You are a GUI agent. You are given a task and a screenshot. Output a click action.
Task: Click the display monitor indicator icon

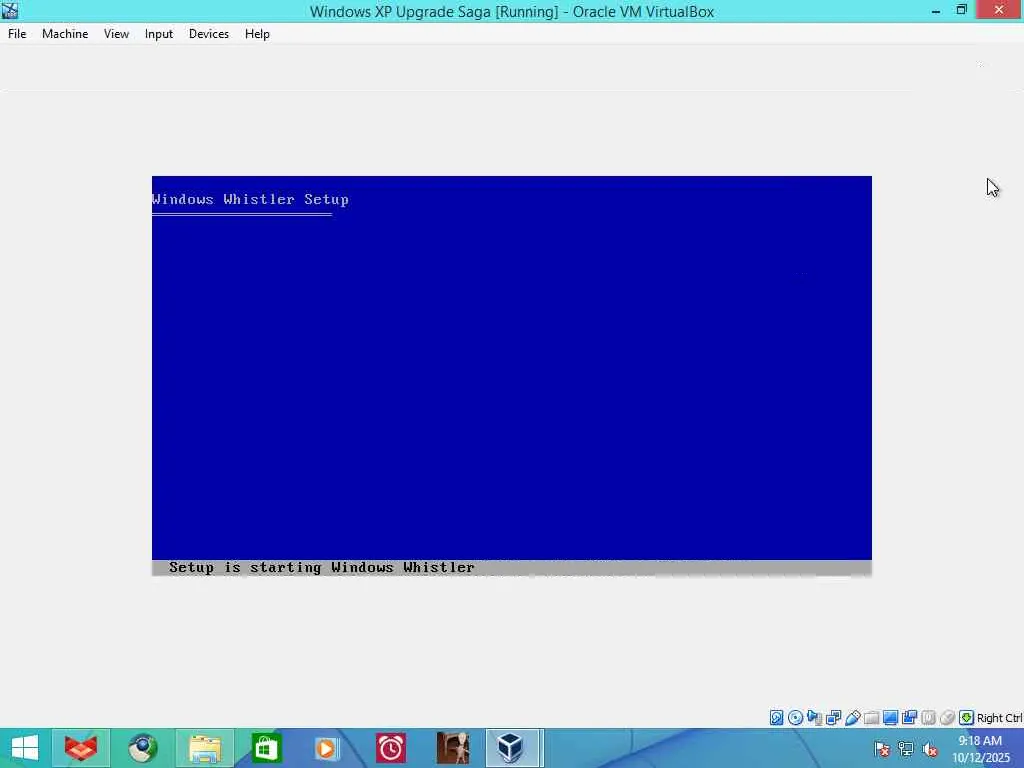[889, 718]
